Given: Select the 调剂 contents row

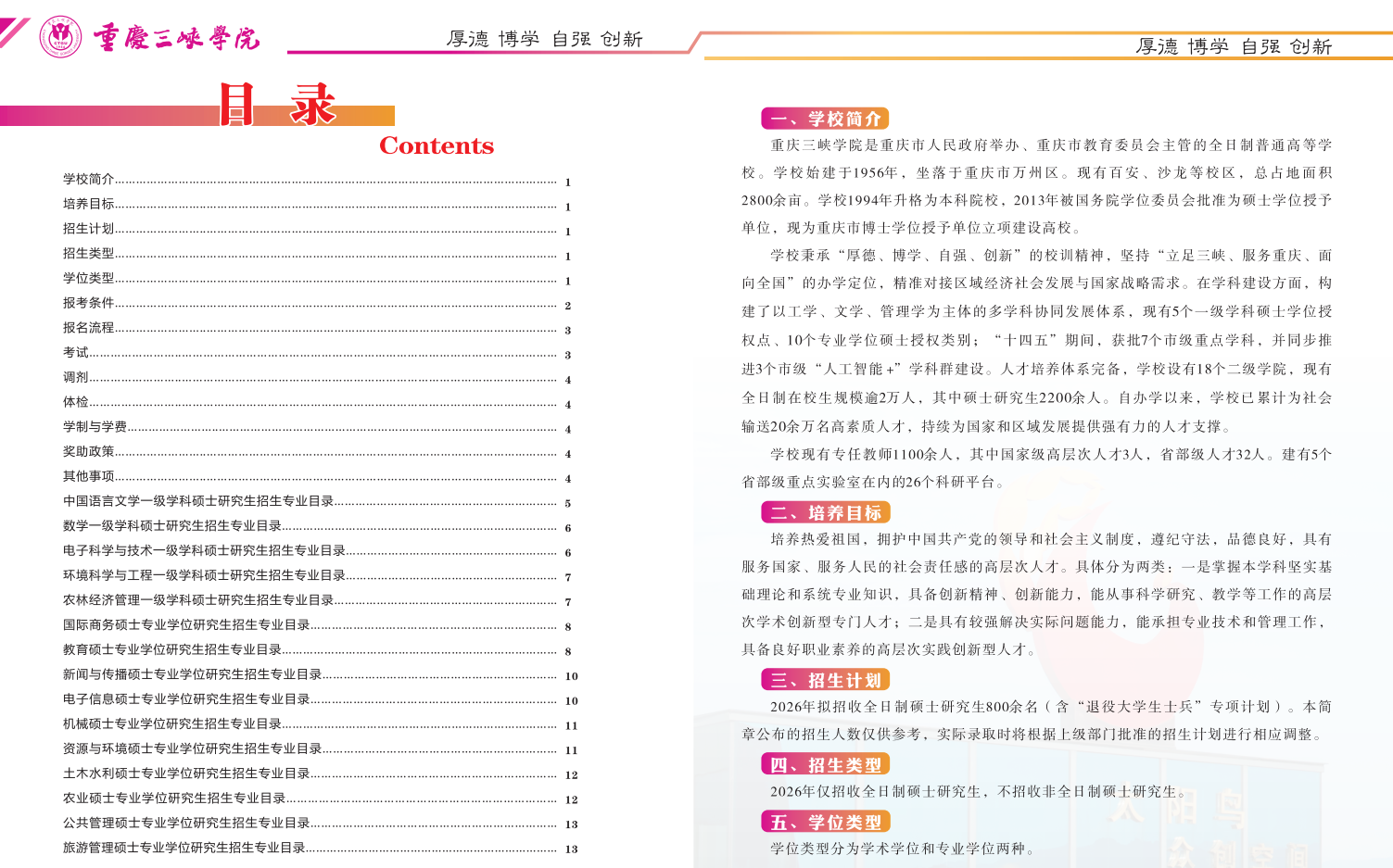Looking at the screenshot, I should [x=318, y=378].
